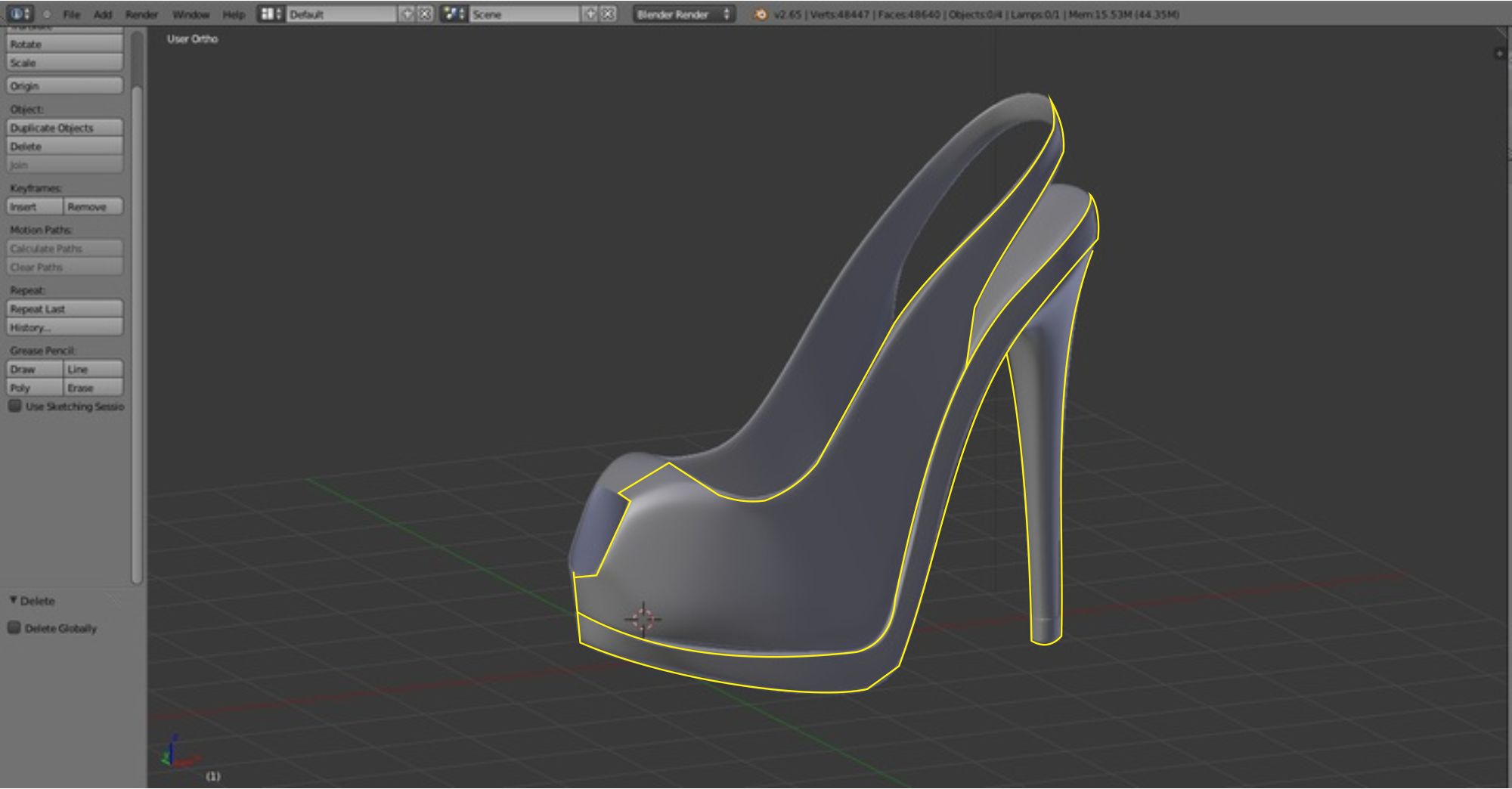Open the Blender Render engine dropdown
1512x789 pixels.
tap(683, 14)
